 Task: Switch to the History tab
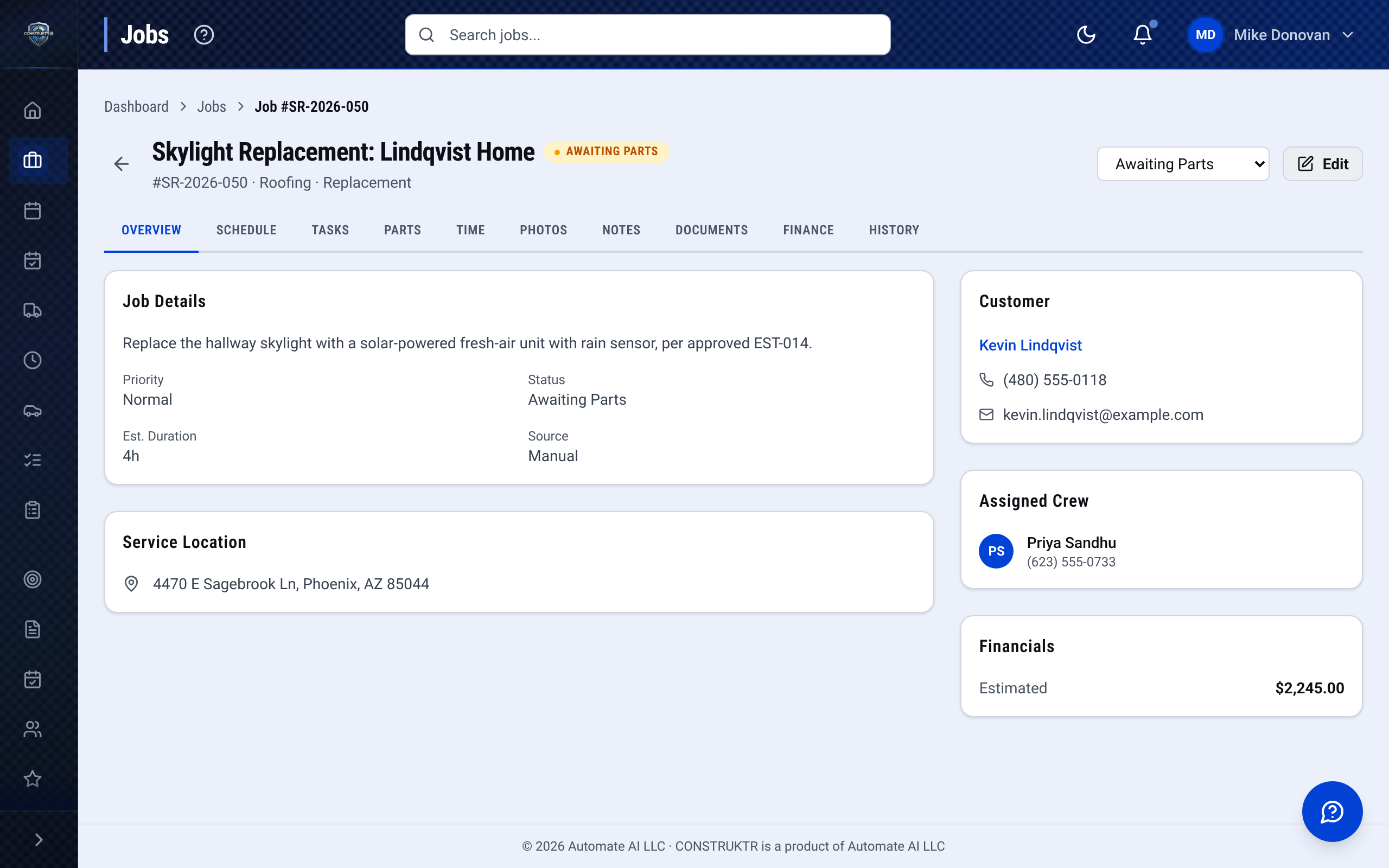894,230
